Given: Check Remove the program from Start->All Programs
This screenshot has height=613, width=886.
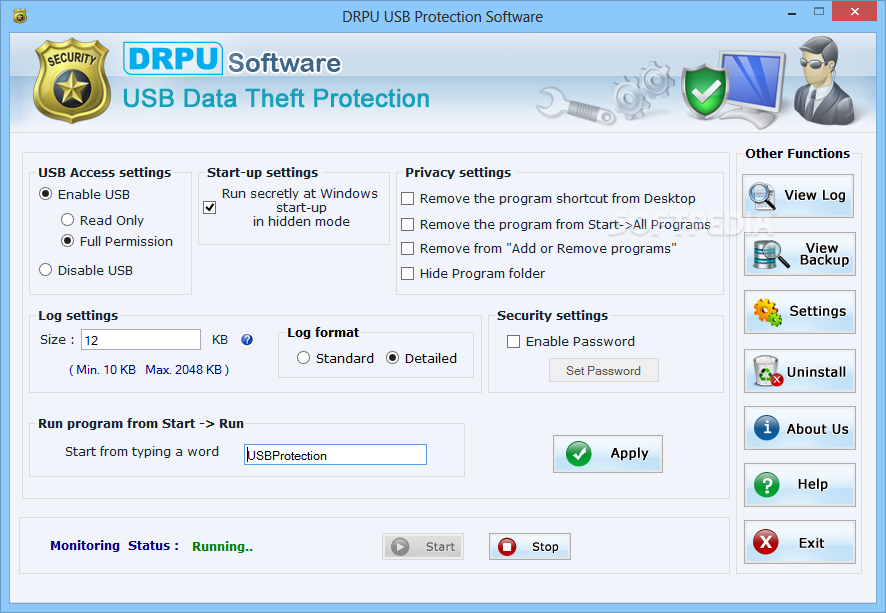Looking at the screenshot, I should 407,224.
